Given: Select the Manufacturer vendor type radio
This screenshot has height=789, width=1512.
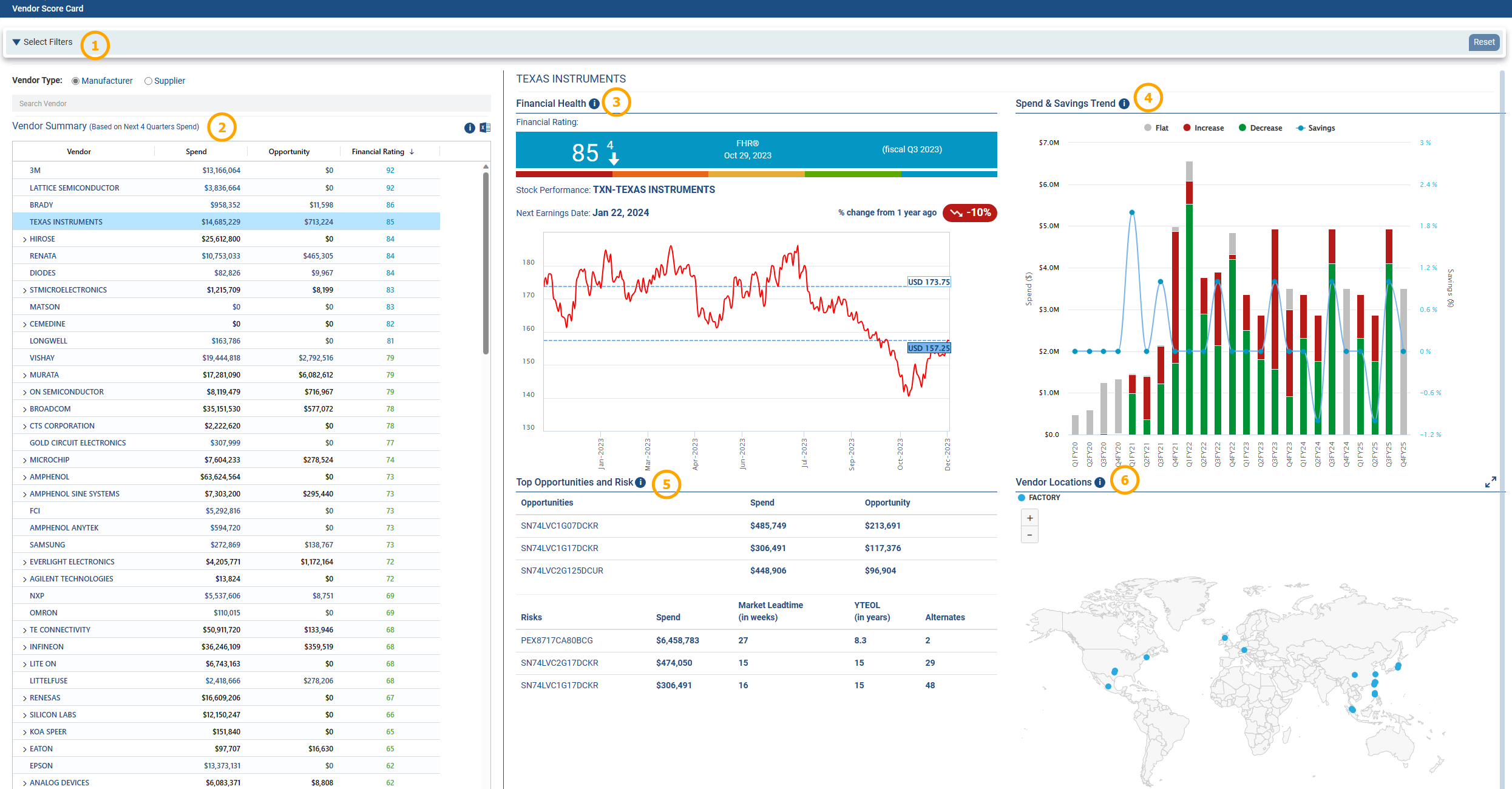Looking at the screenshot, I should pyautogui.click(x=76, y=81).
